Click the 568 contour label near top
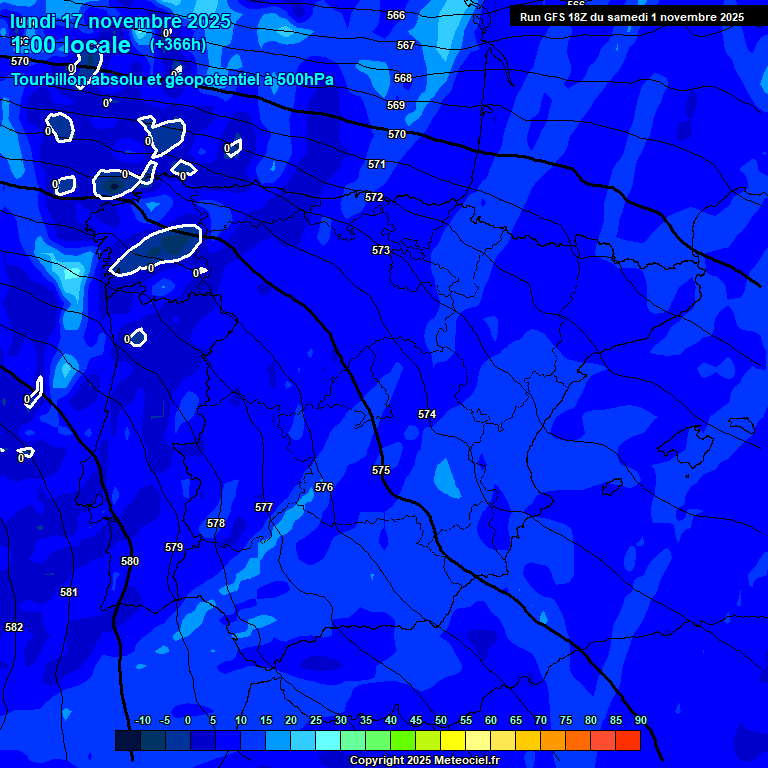 coord(403,78)
